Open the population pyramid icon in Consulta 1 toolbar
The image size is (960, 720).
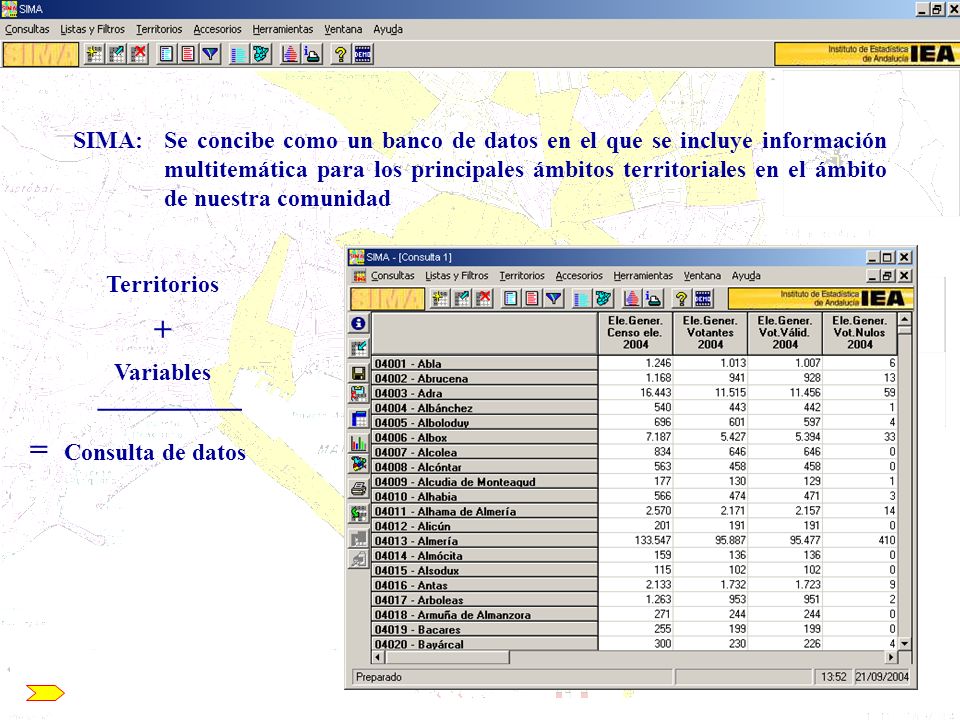631,299
